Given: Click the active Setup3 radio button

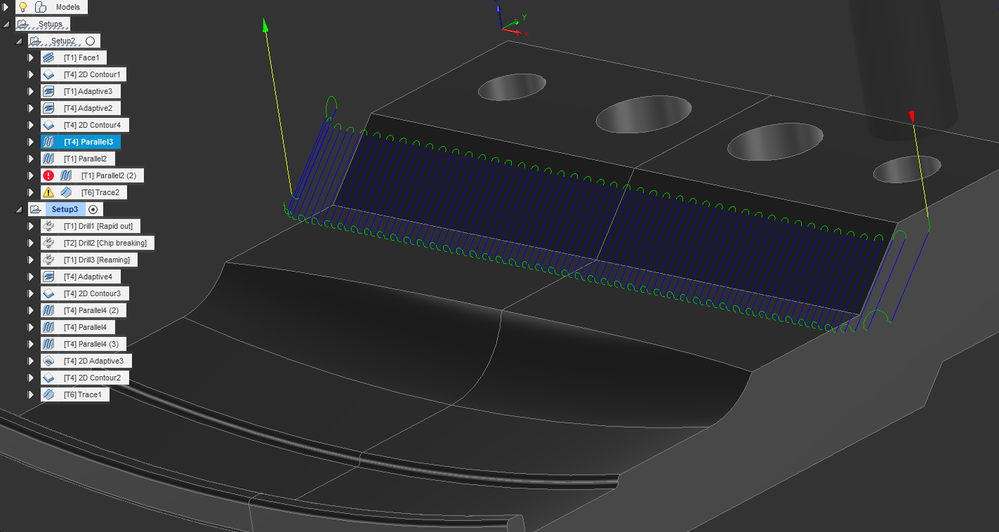Looking at the screenshot, I should pos(93,209).
